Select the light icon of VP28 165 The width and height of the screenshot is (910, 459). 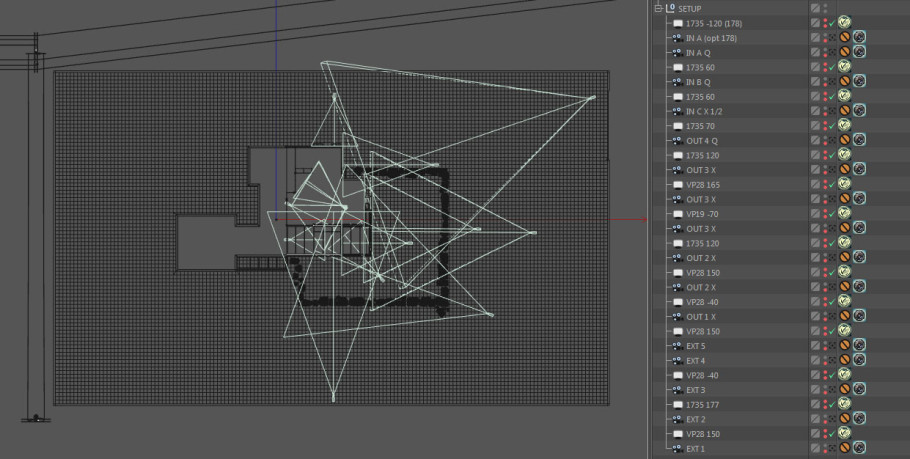pos(677,185)
